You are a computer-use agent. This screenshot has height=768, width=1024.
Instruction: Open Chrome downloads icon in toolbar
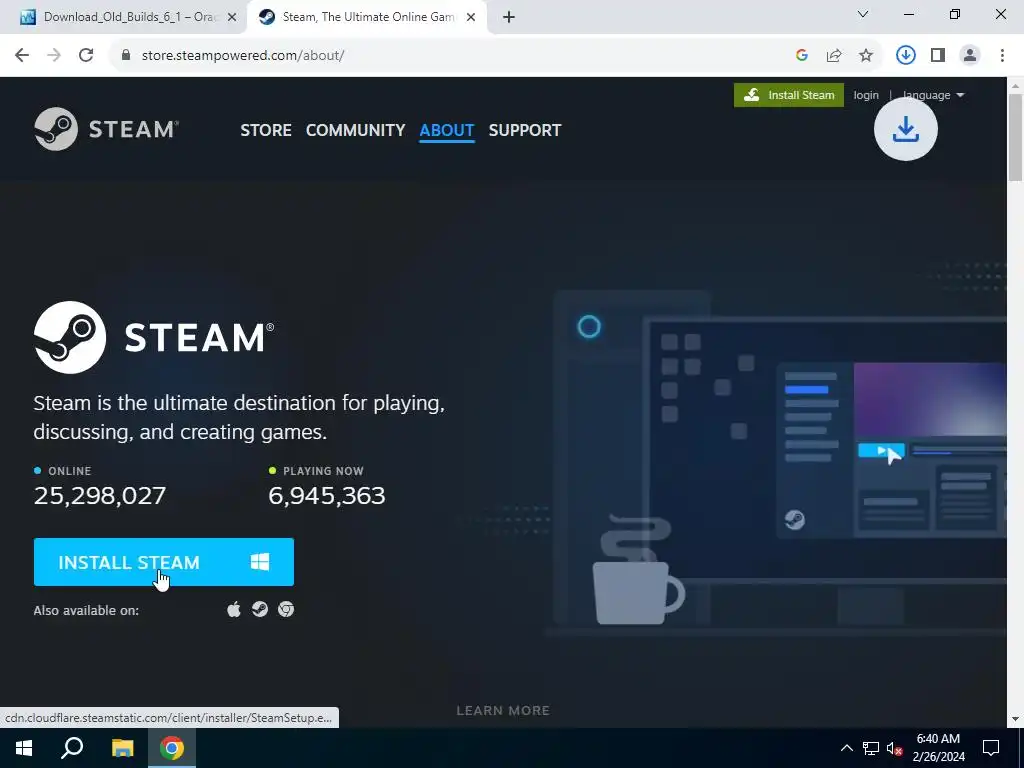pyautogui.click(x=905, y=56)
